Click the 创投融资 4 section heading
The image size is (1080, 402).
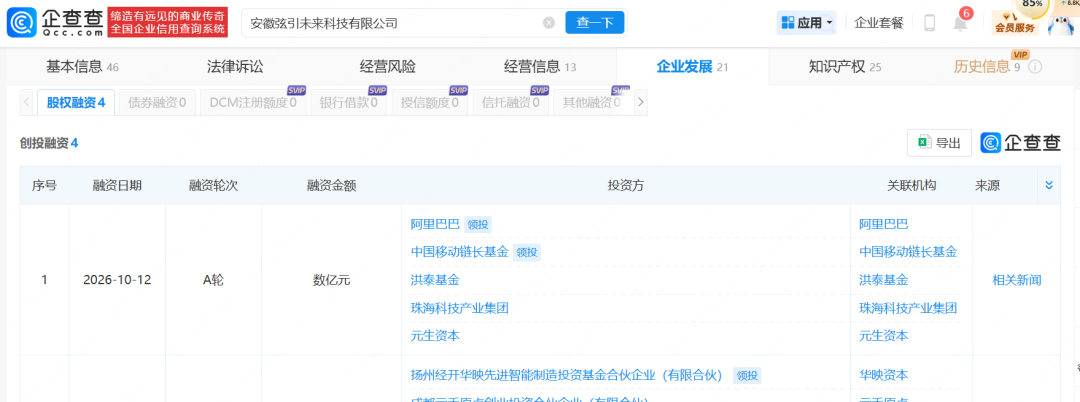49,143
